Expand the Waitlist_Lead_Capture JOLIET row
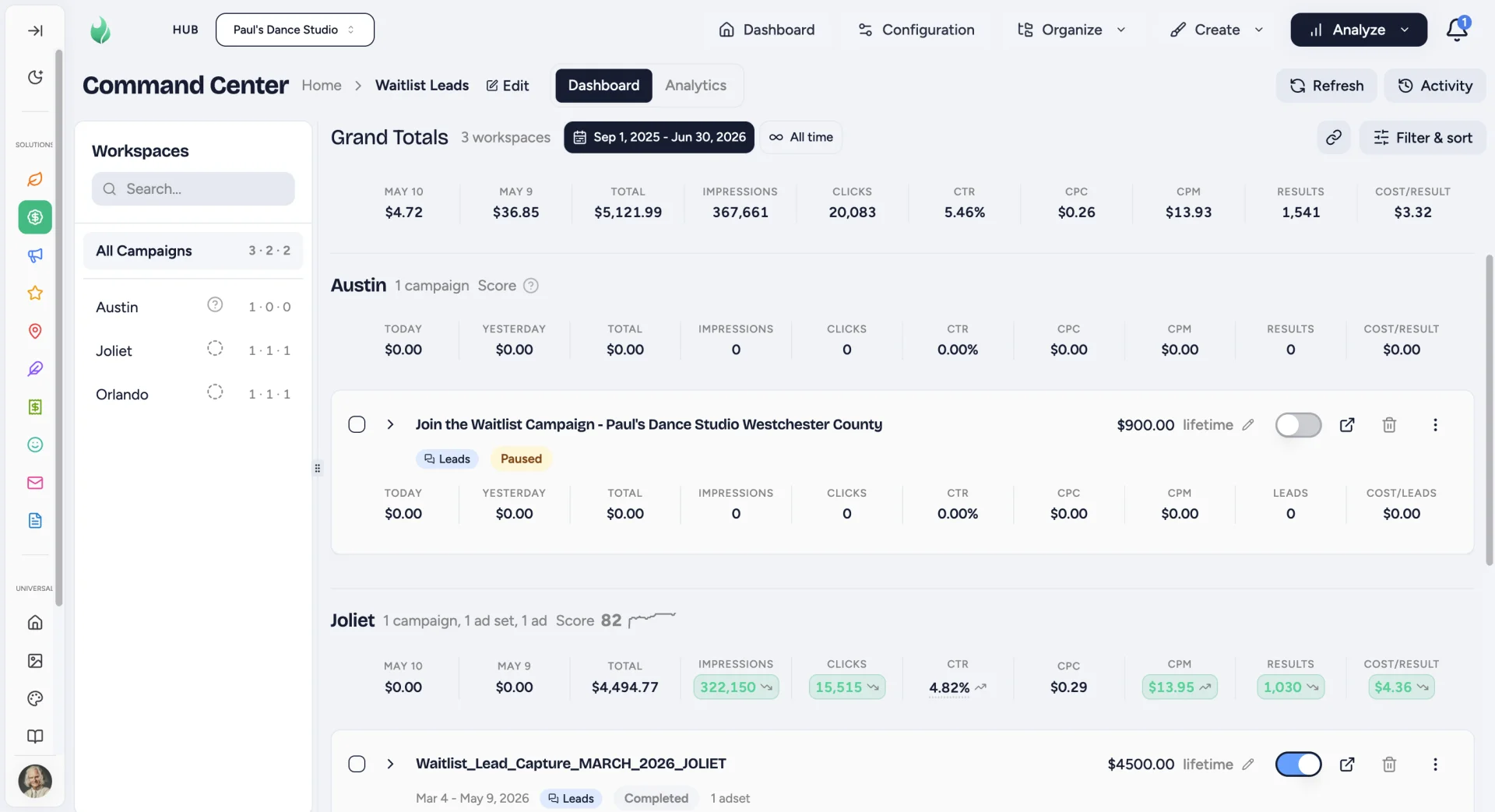This screenshot has width=1495, height=812. (x=390, y=765)
